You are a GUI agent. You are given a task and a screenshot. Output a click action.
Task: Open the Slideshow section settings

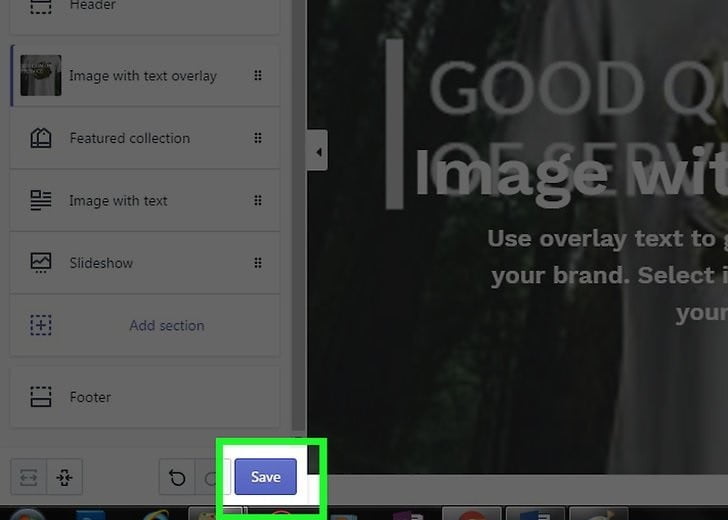click(101, 263)
